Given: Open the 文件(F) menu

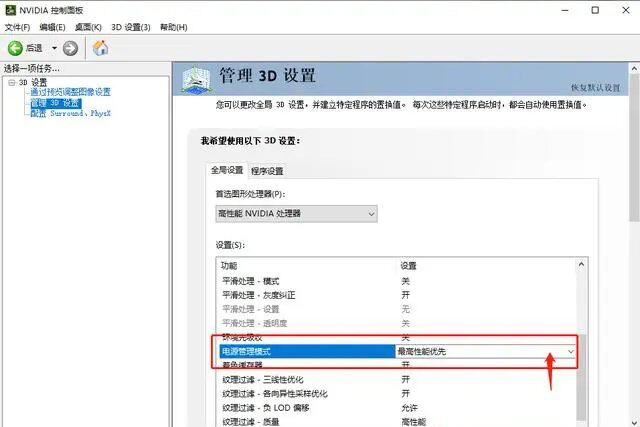Looking at the screenshot, I should (x=17, y=27).
